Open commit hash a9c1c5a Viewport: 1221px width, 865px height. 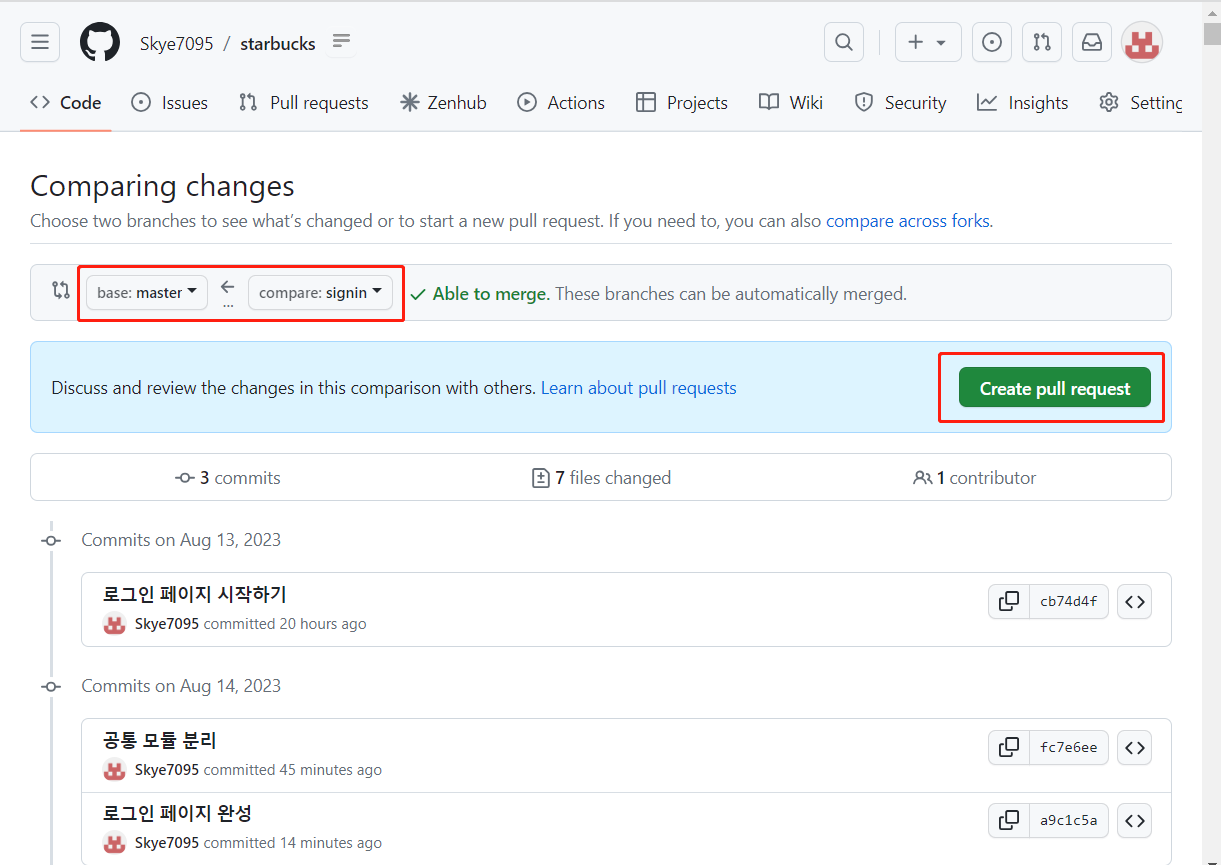tap(1068, 820)
